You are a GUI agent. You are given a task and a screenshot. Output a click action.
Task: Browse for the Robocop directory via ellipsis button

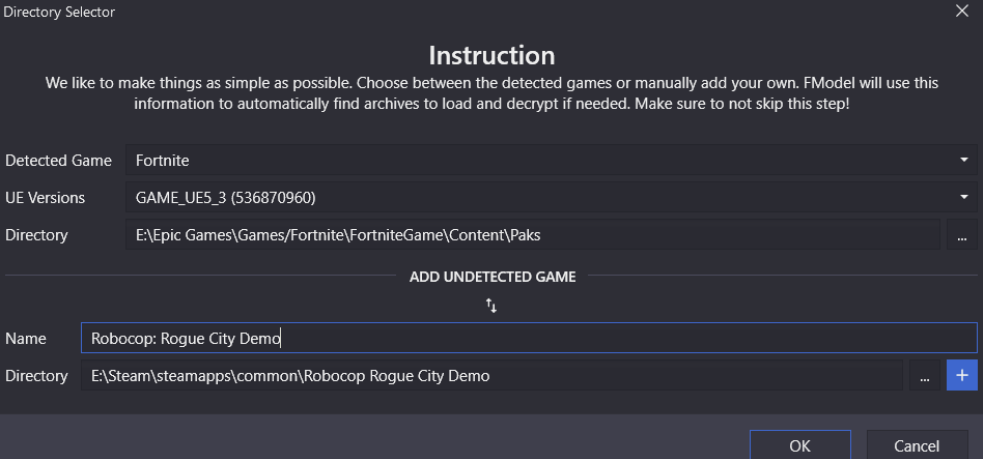tap(924, 376)
